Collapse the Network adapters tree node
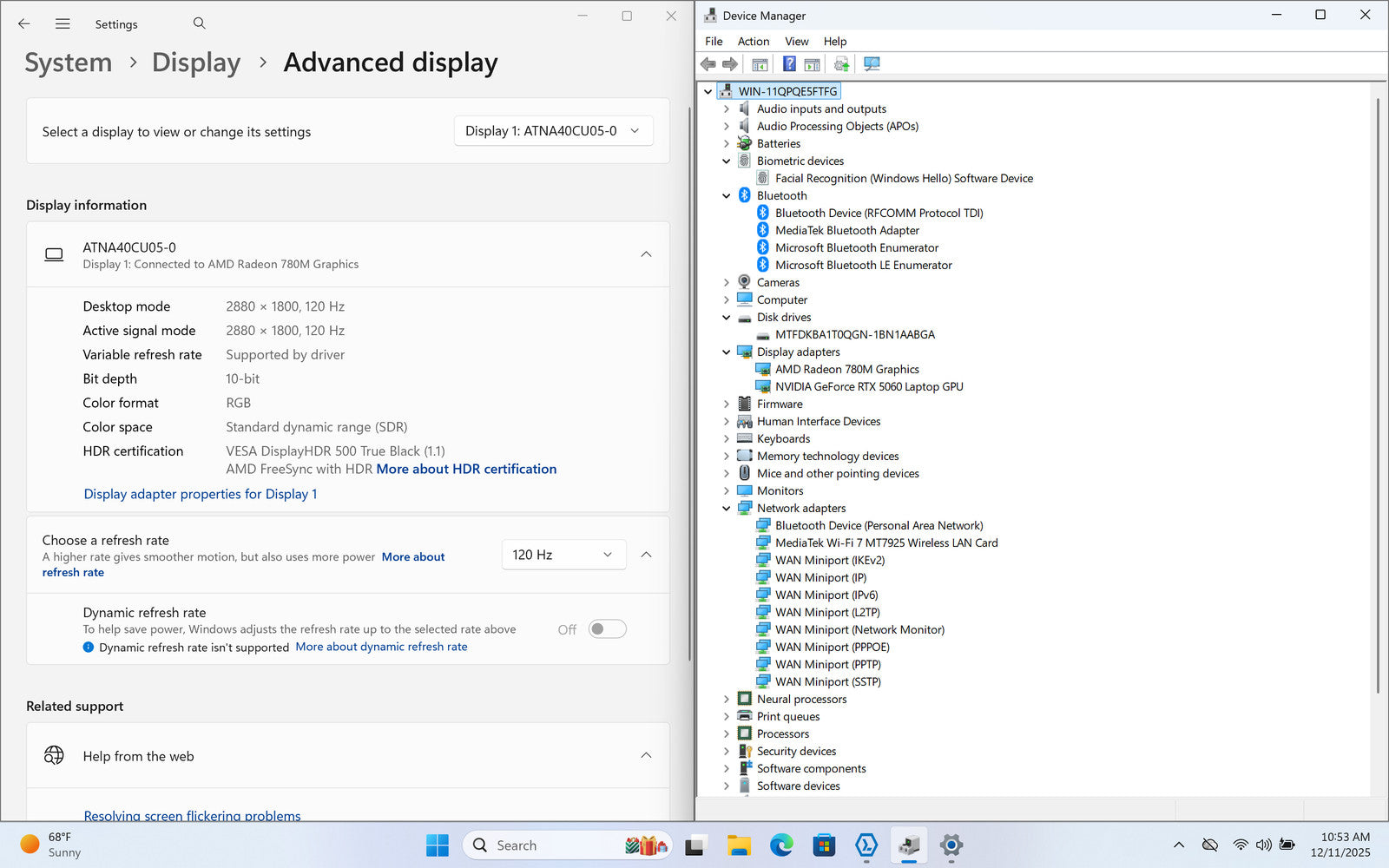The width and height of the screenshot is (1389, 868). 727,509
